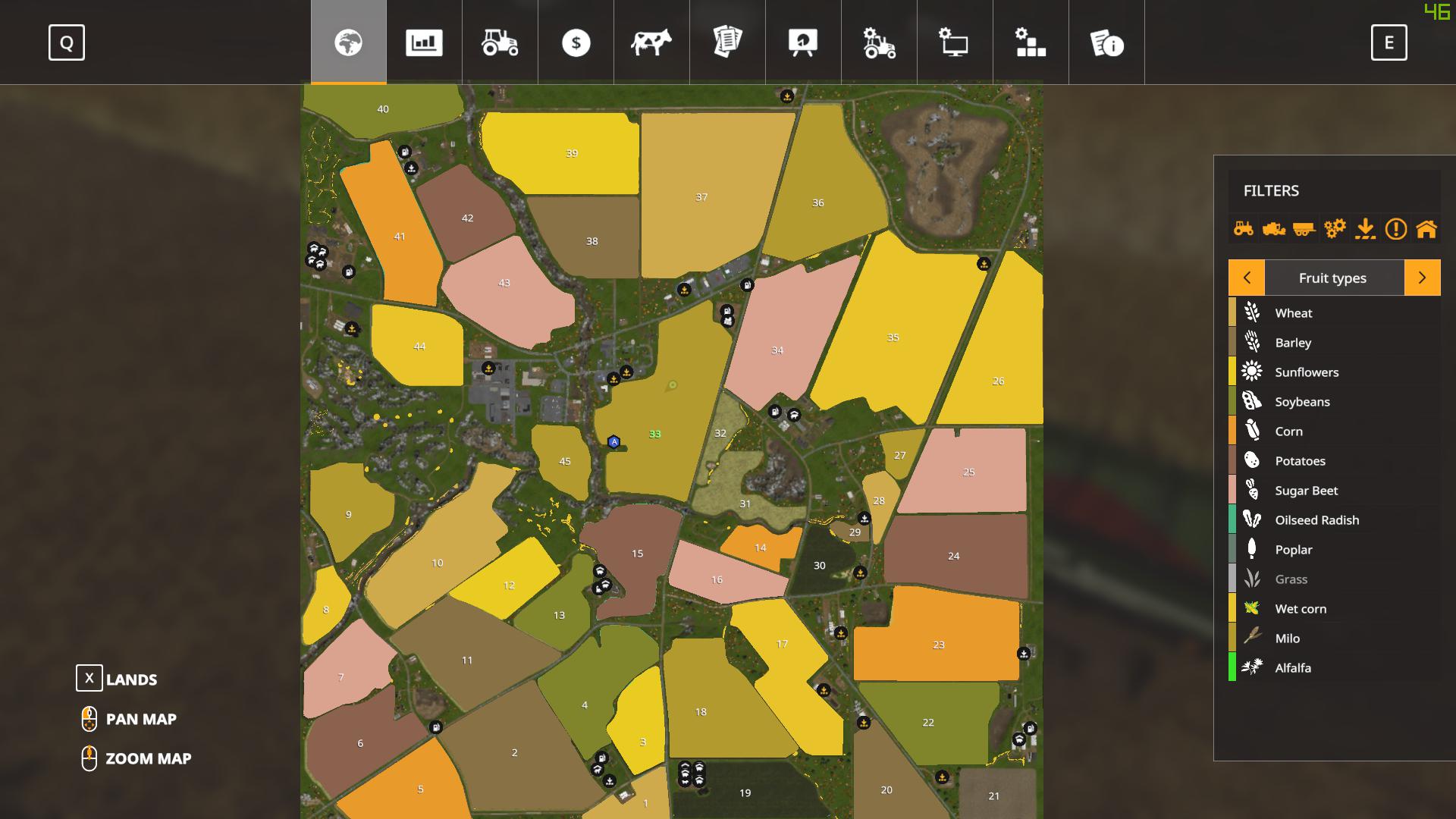1456x819 pixels.
Task: Toggle the Wheat fruit type entry
Action: tap(1293, 312)
